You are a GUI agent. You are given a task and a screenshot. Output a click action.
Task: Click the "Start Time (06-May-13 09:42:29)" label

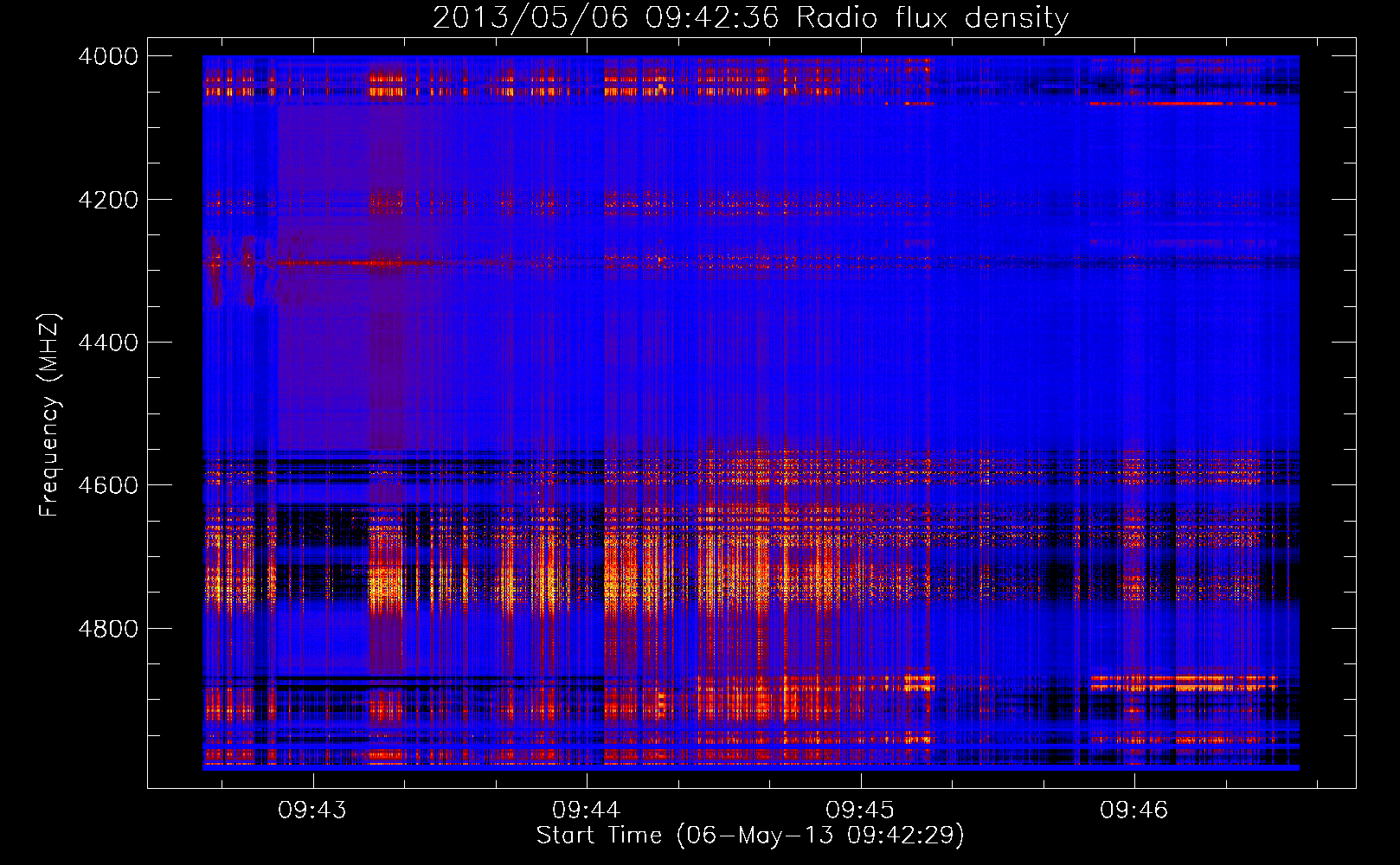tap(750, 836)
